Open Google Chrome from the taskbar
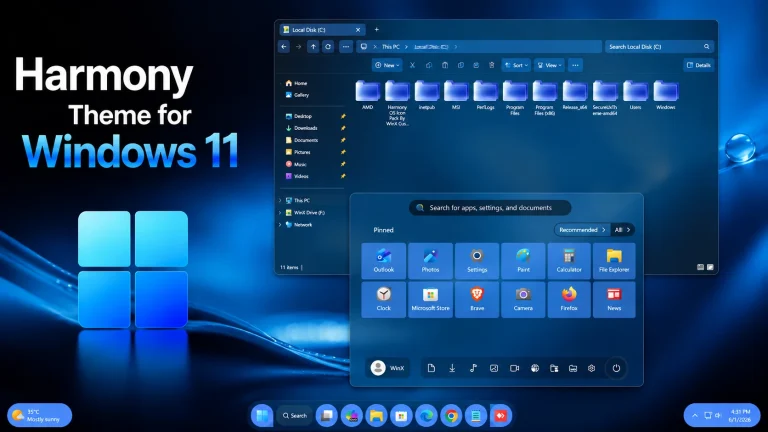This screenshot has height=432, width=768. point(451,415)
